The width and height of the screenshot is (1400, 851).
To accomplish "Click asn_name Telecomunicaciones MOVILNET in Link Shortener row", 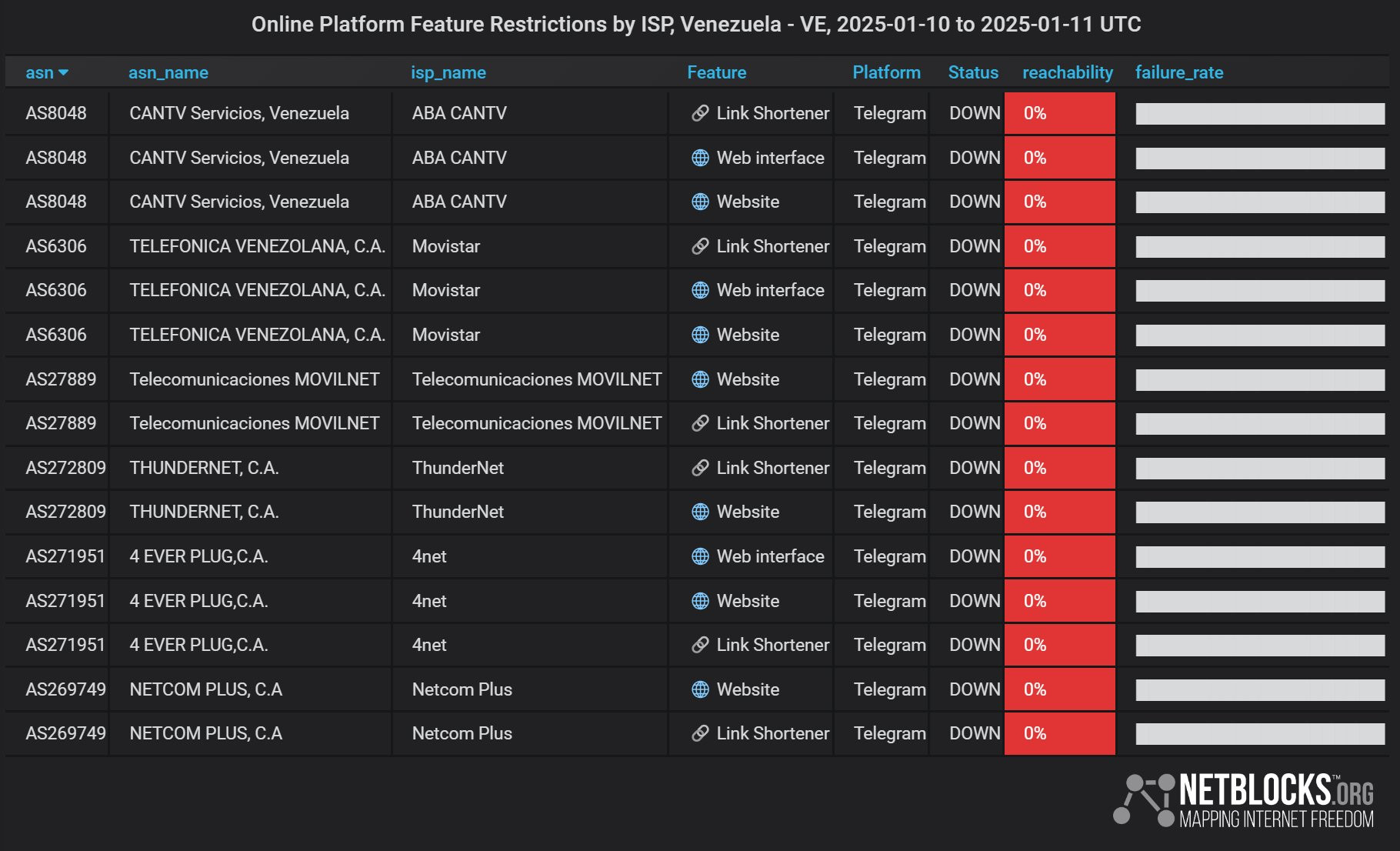I will 255,423.
